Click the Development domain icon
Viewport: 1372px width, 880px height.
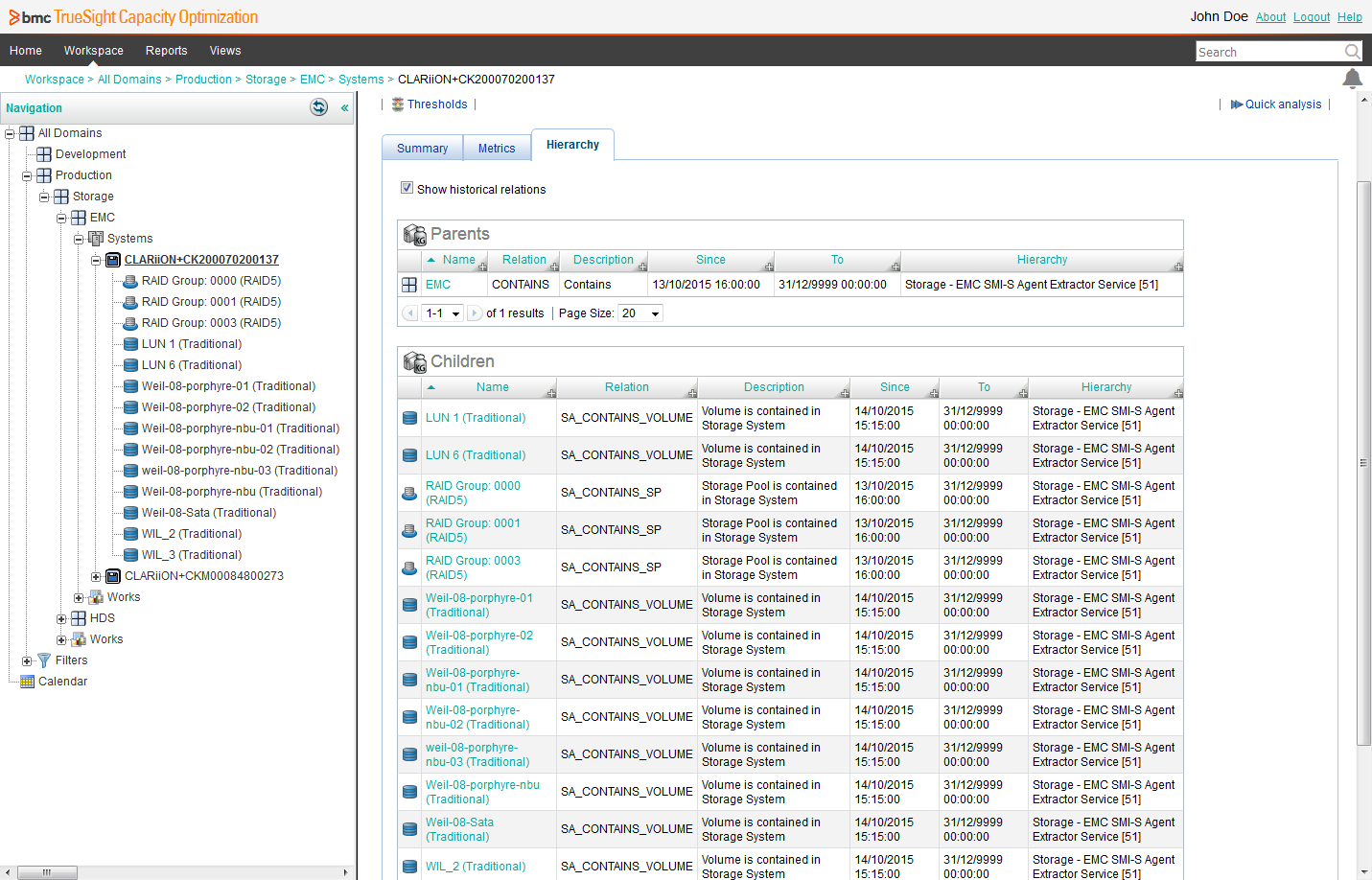click(x=44, y=154)
